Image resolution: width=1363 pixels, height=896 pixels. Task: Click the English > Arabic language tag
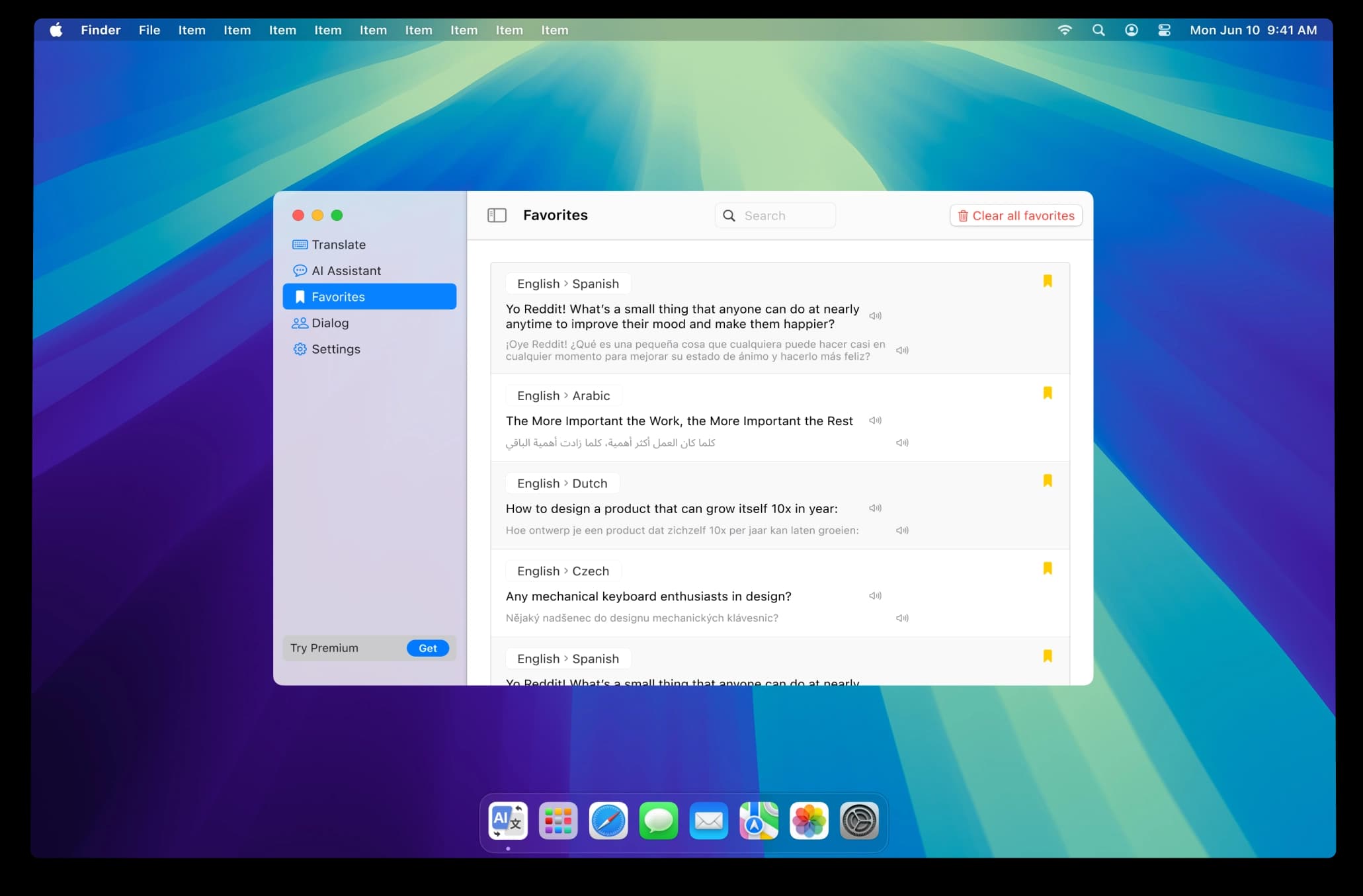coord(563,395)
